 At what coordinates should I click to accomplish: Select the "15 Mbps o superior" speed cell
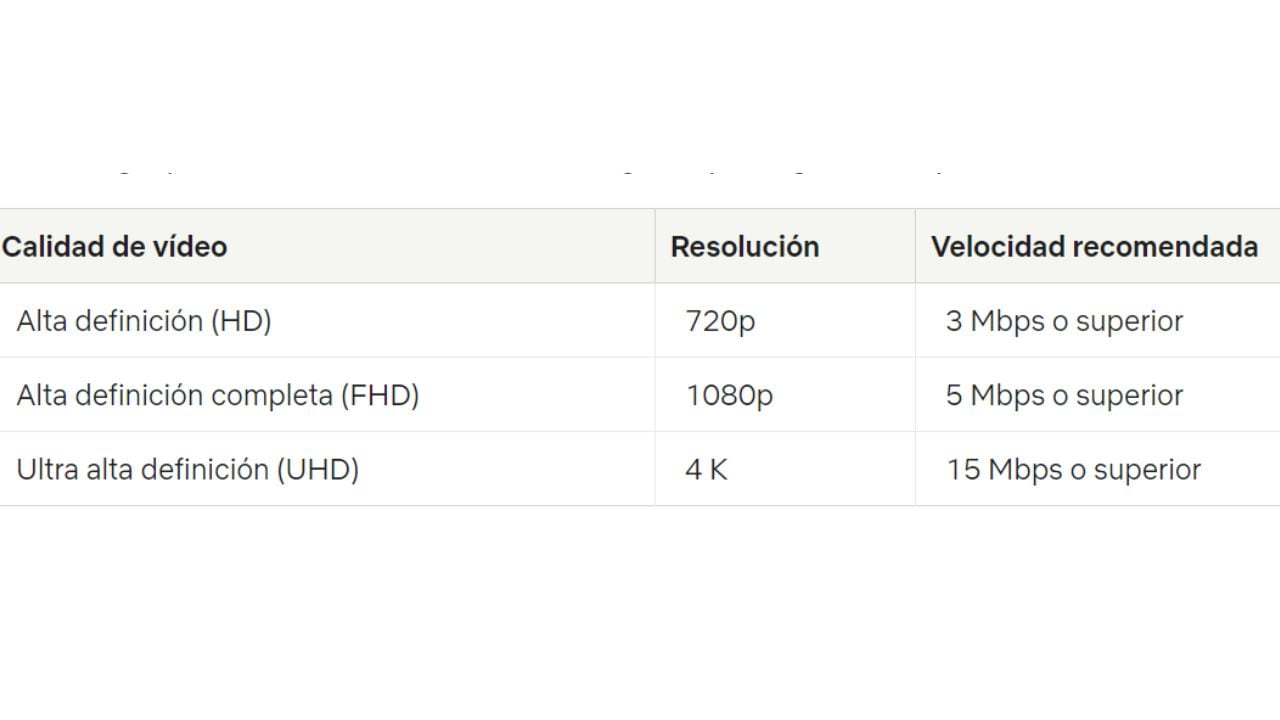coord(1073,469)
